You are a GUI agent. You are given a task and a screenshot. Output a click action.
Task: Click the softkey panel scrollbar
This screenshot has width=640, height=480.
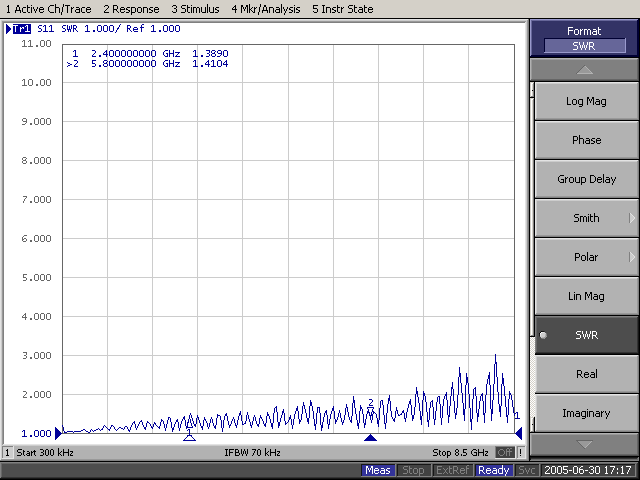532,257
